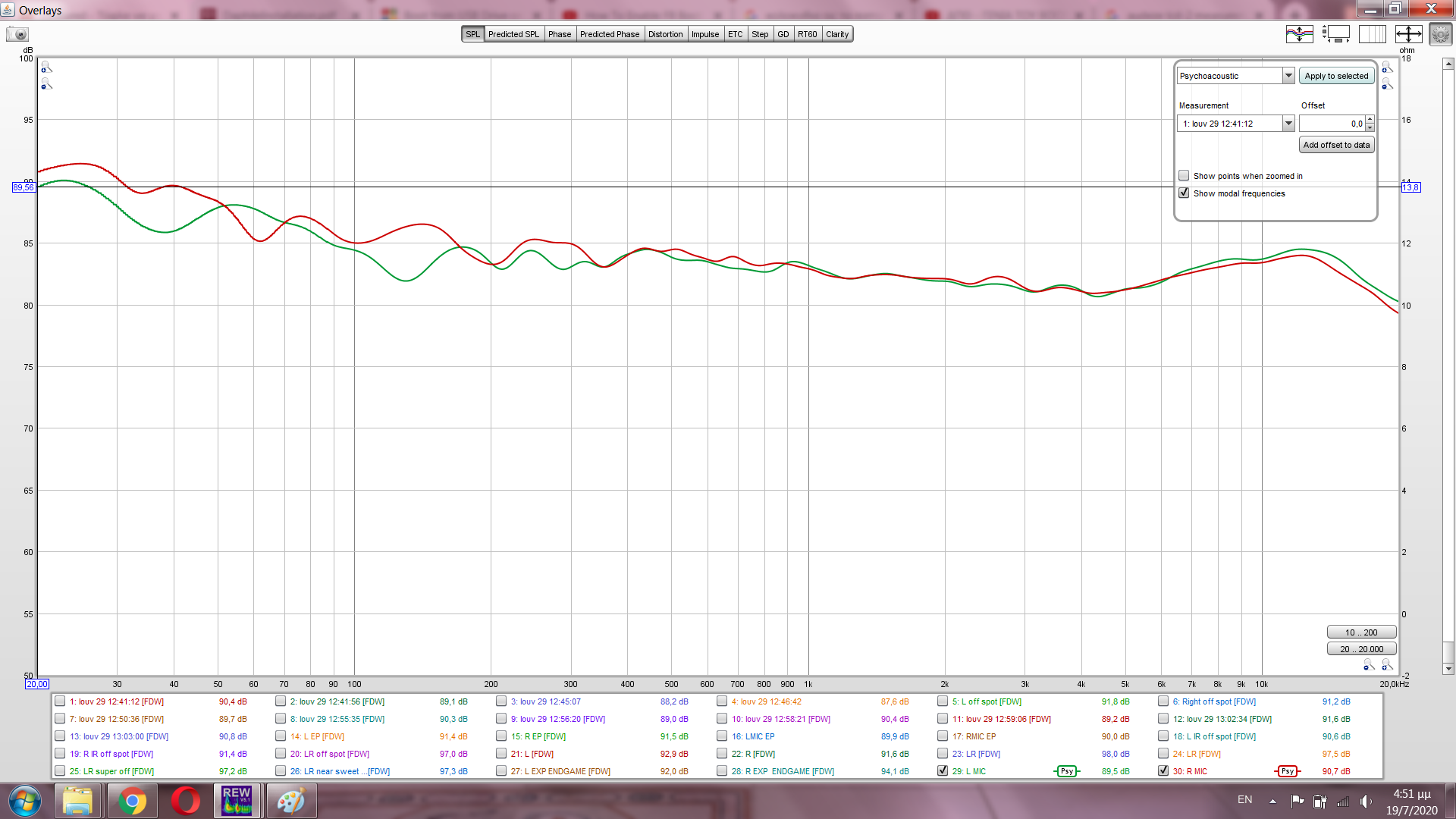The height and width of the screenshot is (819, 1456).
Task: Enable Show points when zoomed in
Action: coord(1184,176)
